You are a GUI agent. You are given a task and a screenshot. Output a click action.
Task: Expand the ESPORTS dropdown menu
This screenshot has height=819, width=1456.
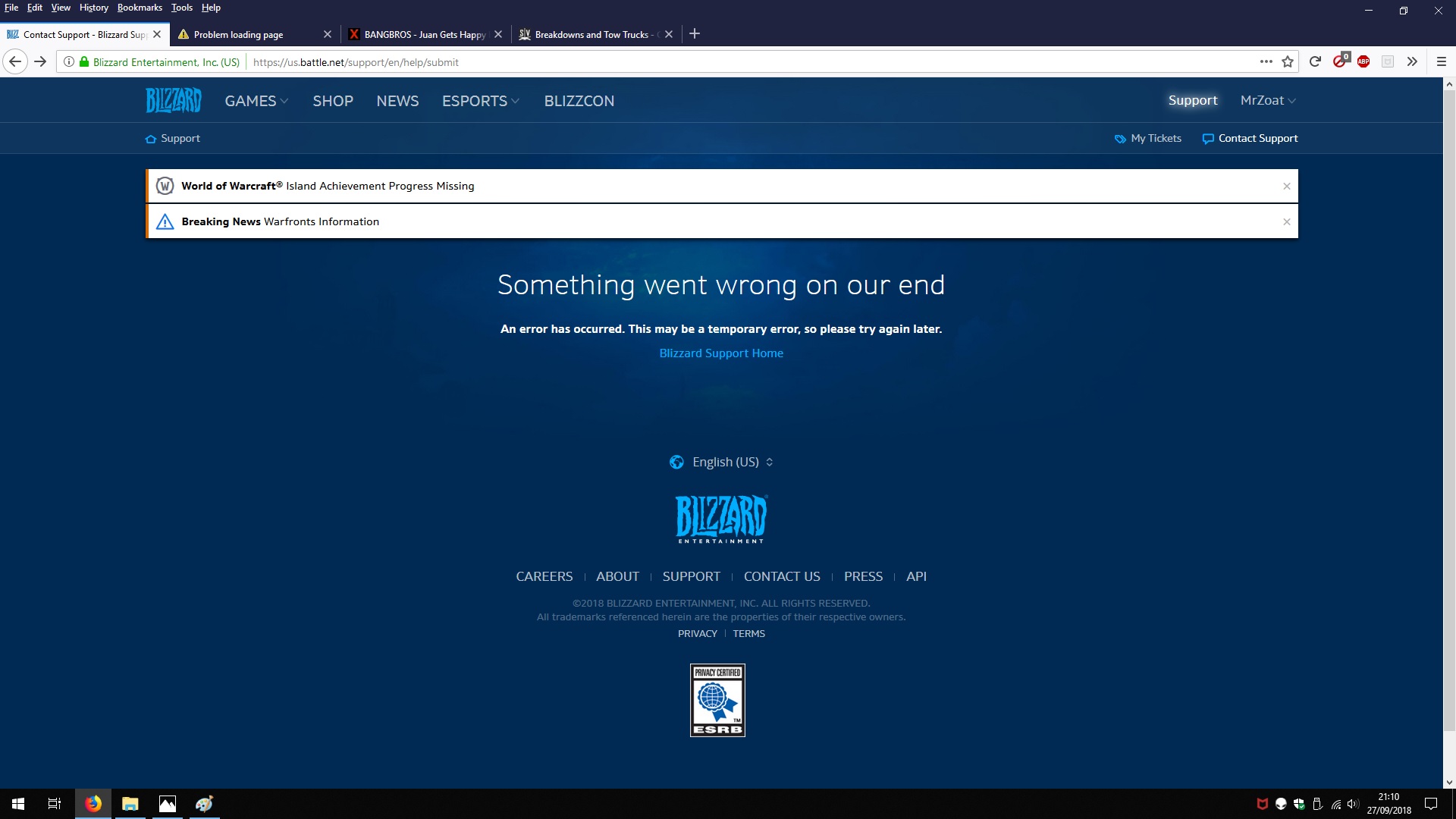pos(481,101)
